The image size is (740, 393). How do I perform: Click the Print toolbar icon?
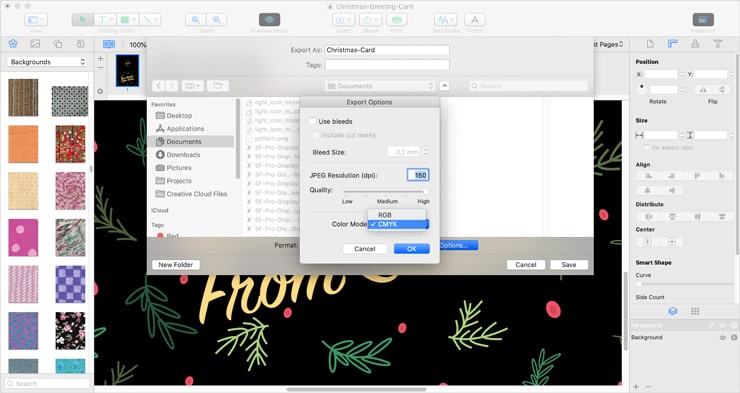pos(396,19)
